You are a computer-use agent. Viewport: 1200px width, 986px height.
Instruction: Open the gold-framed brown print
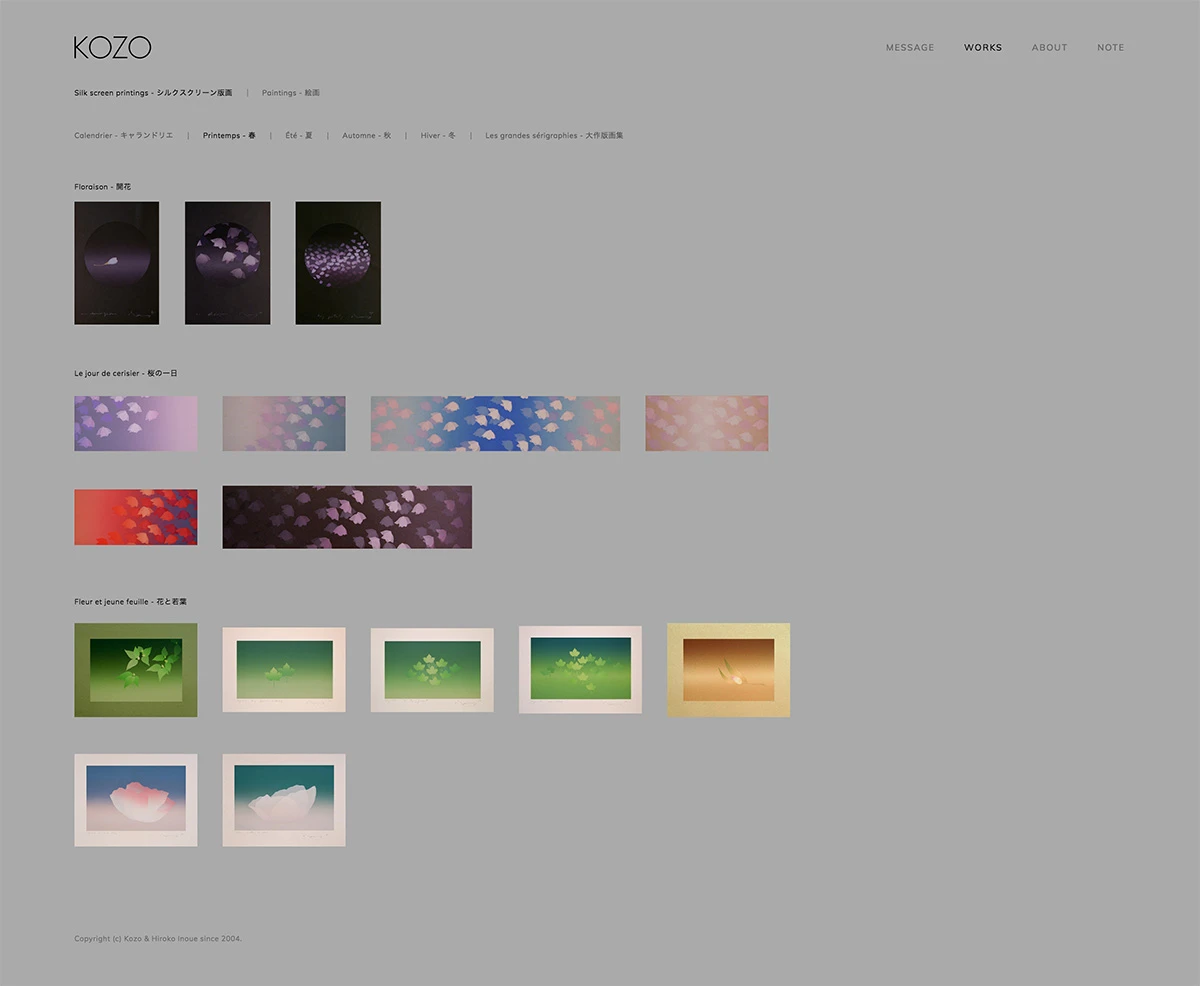[728, 670]
